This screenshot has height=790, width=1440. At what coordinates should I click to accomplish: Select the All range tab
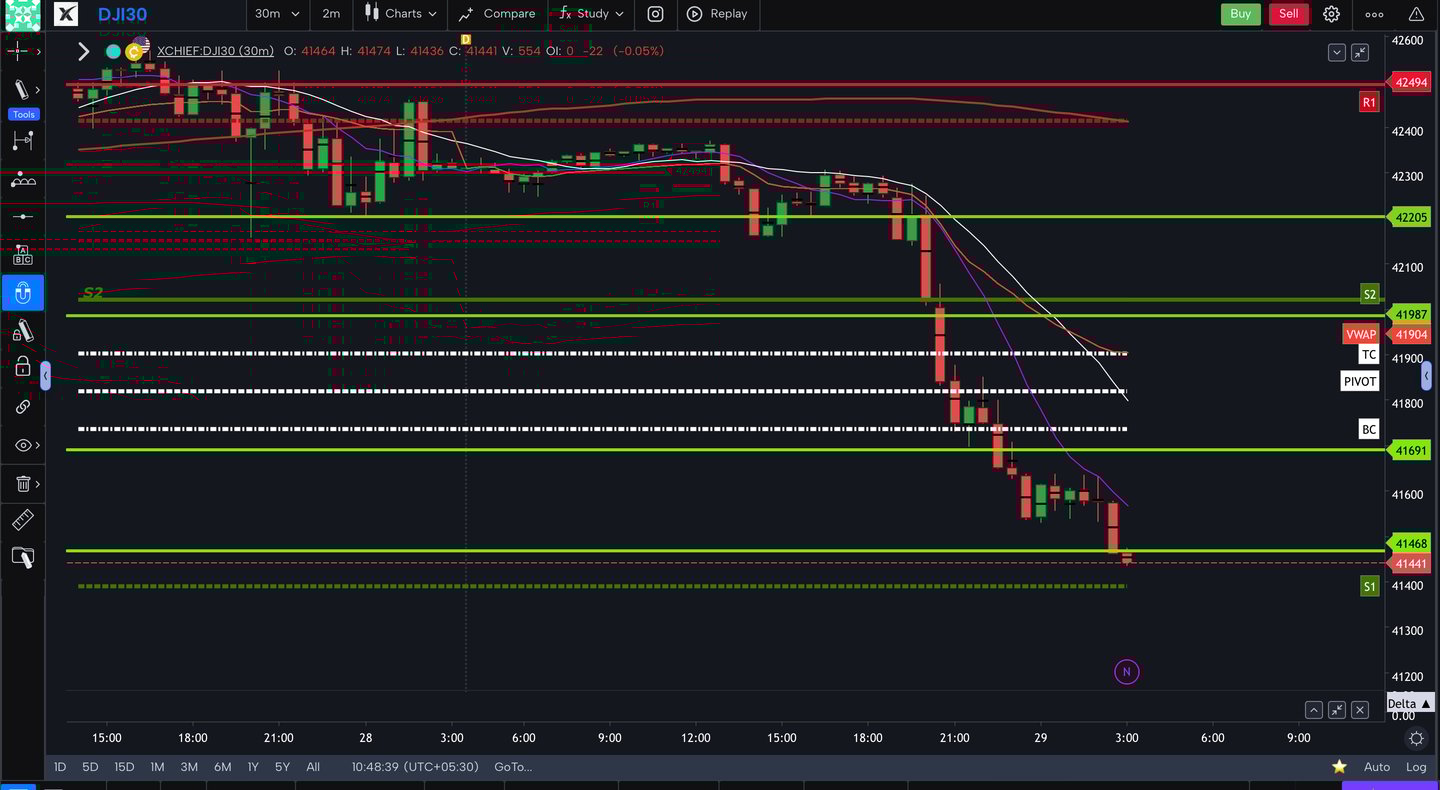click(x=313, y=767)
